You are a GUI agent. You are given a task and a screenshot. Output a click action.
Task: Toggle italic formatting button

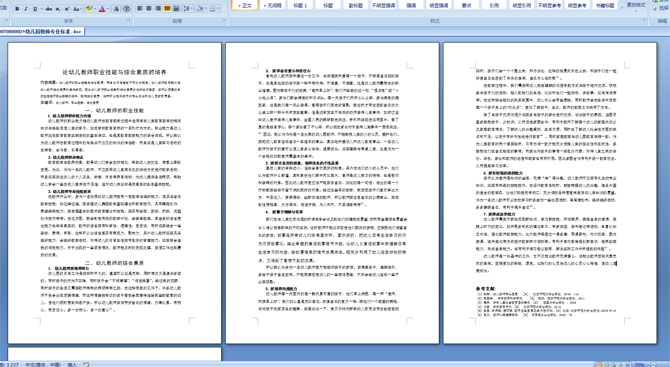point(26,9)
